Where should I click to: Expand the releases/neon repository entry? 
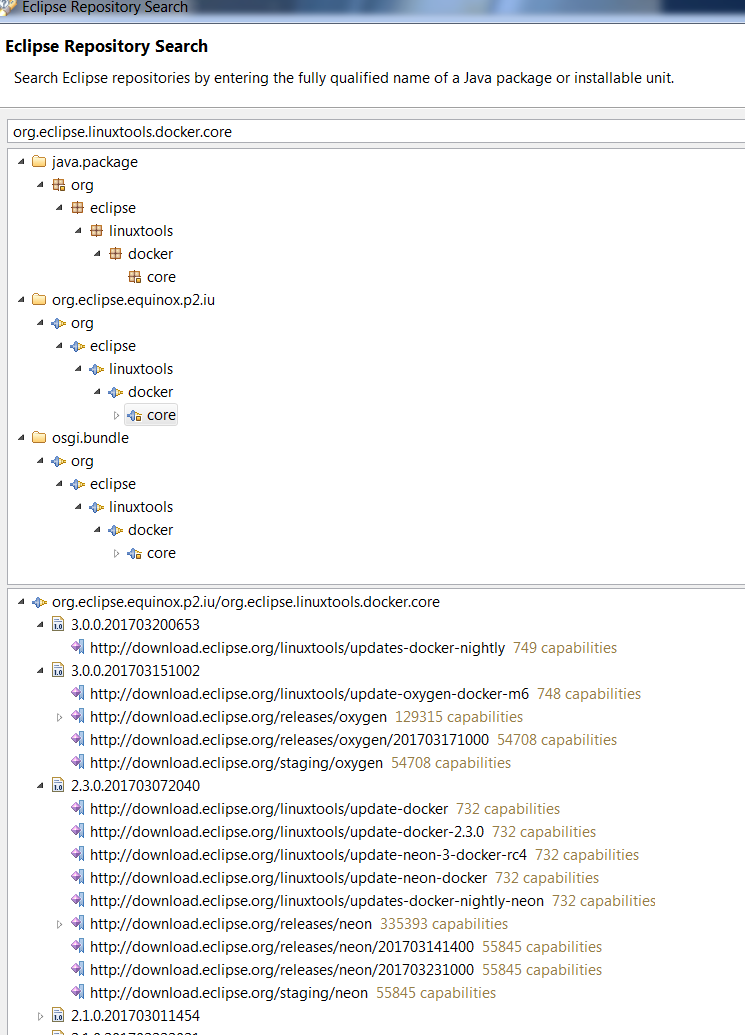[x=59, y=924]
